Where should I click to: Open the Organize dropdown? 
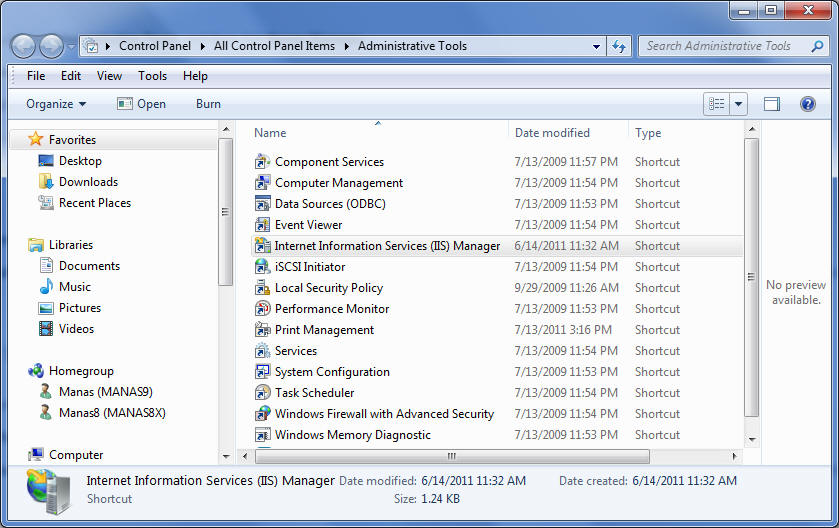pyautogui.click(x=56, y=104)
